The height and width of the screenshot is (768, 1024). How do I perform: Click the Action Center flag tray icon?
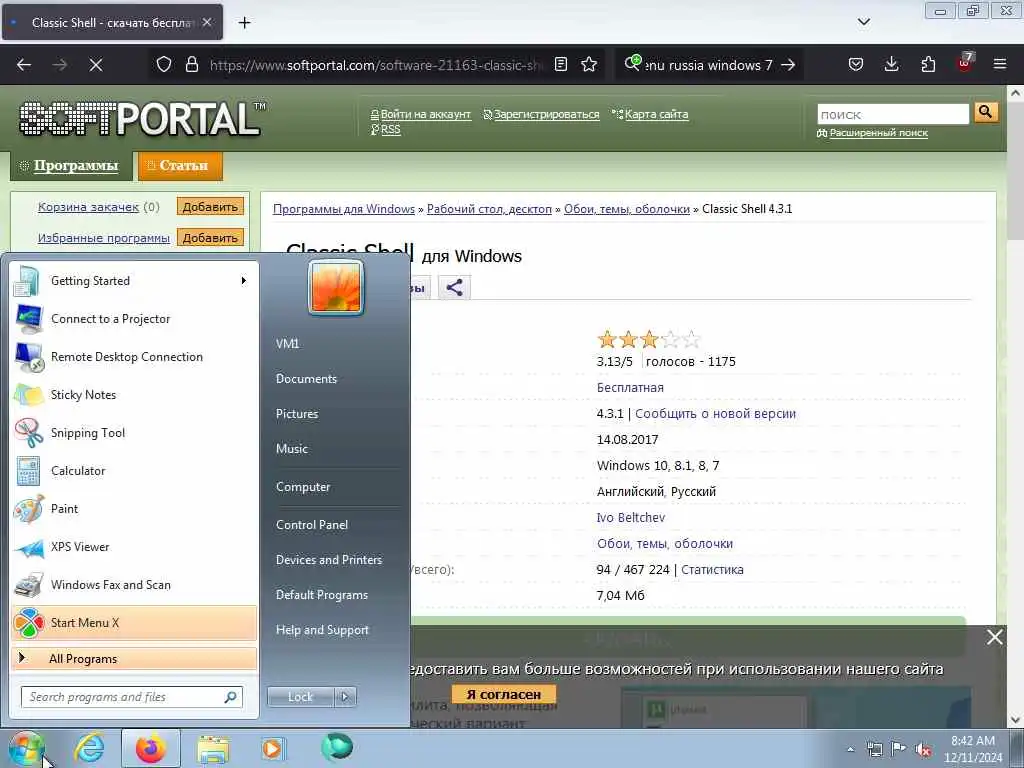point(899,749)
